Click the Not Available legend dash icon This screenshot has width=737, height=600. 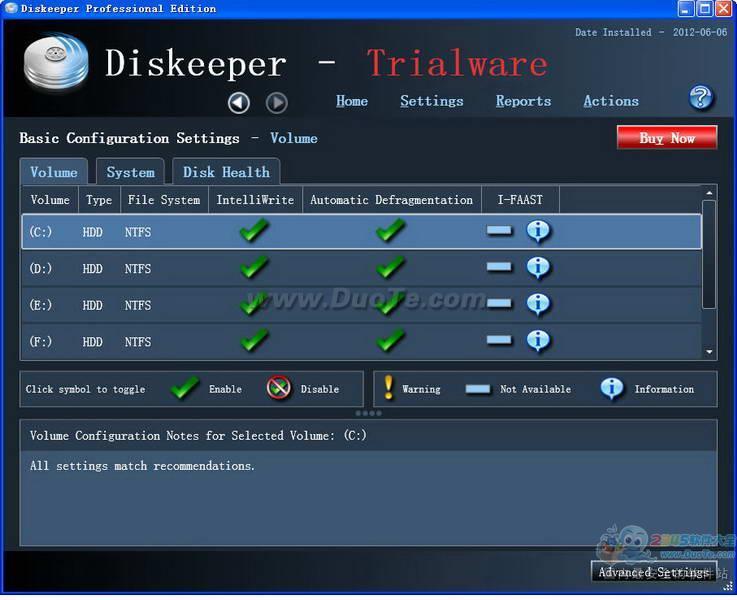point(478,389)
